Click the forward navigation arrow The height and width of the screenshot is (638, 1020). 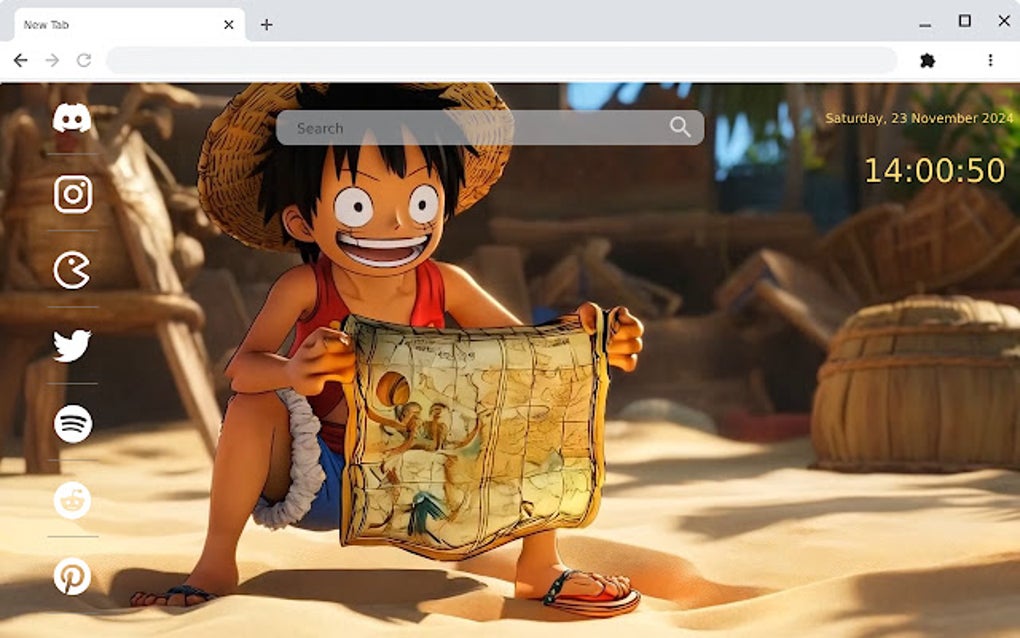click(x=51, y=60)
